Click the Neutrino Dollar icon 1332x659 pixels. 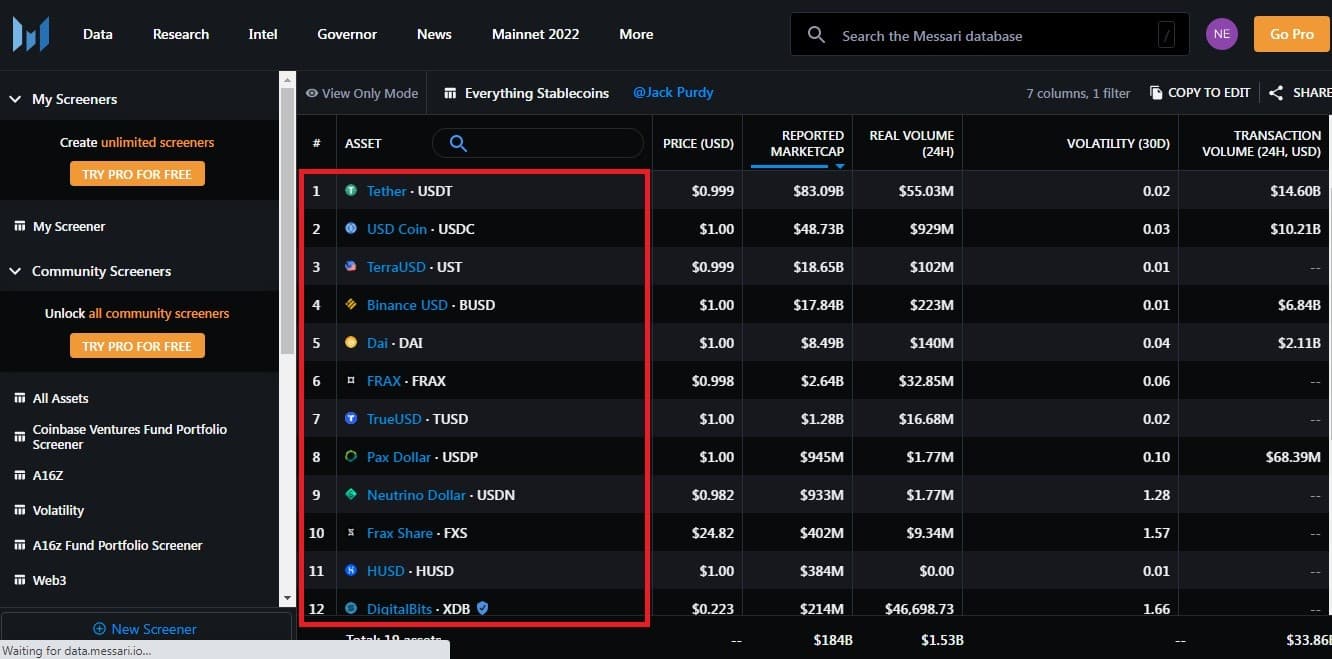click(x=351, y=495)
